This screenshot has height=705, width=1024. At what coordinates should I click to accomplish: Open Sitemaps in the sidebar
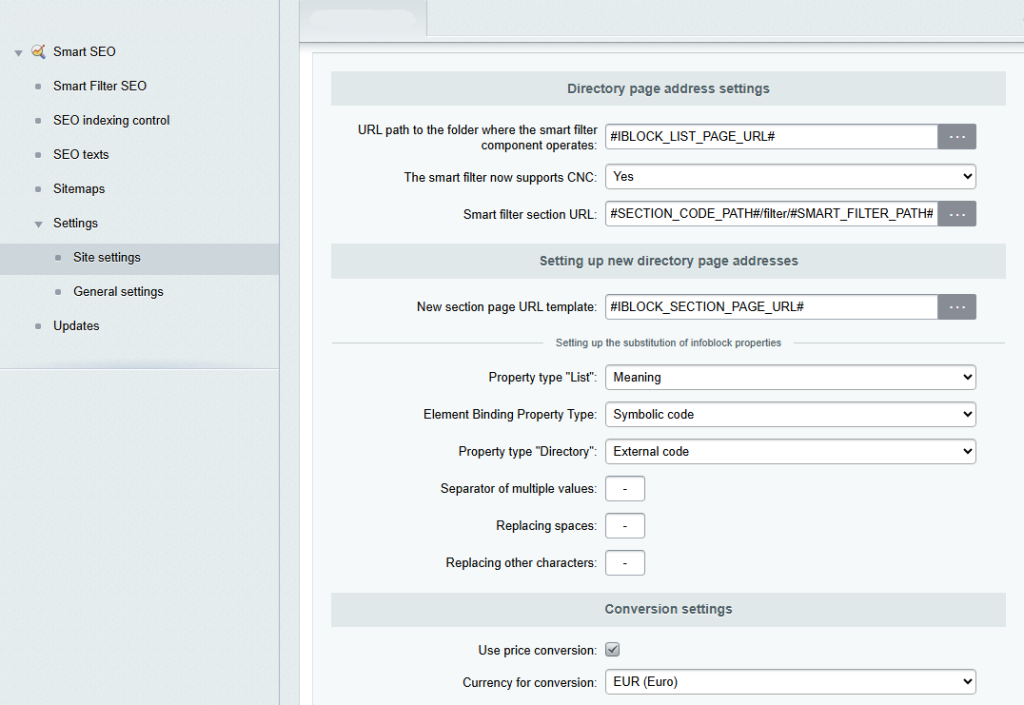[x=79, y=189]
